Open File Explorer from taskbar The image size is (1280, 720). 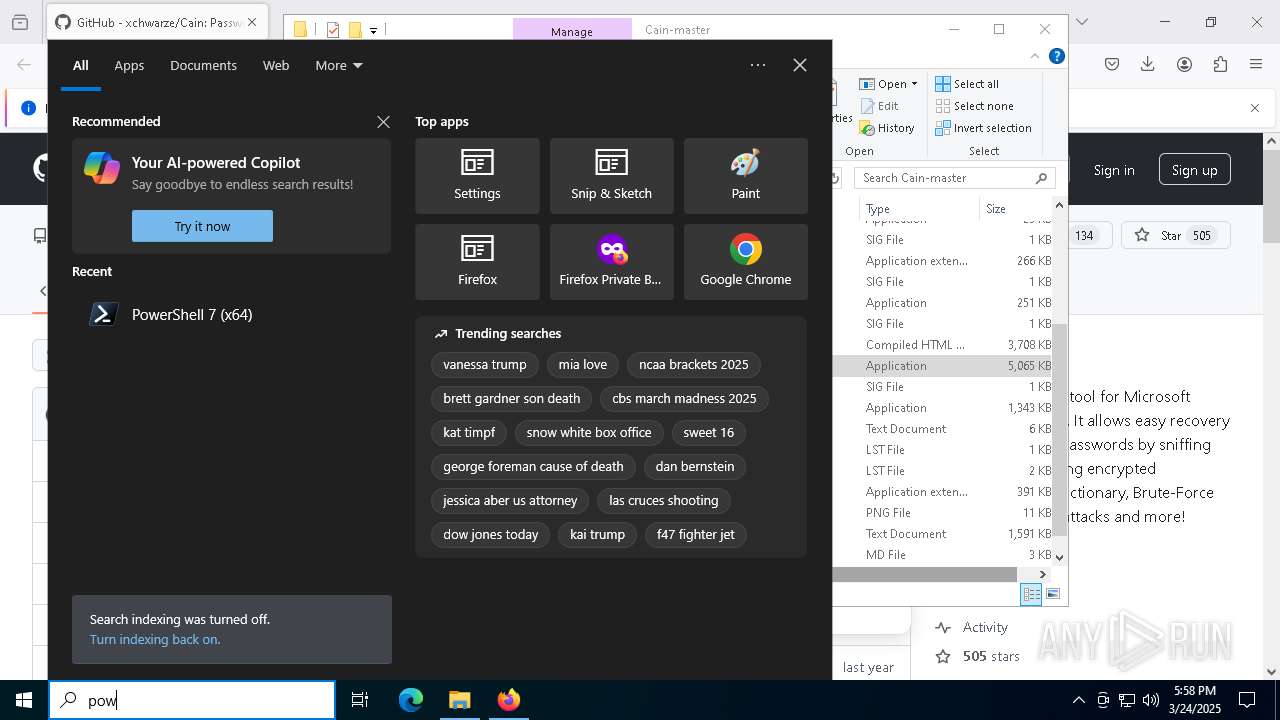coord(459,700)
